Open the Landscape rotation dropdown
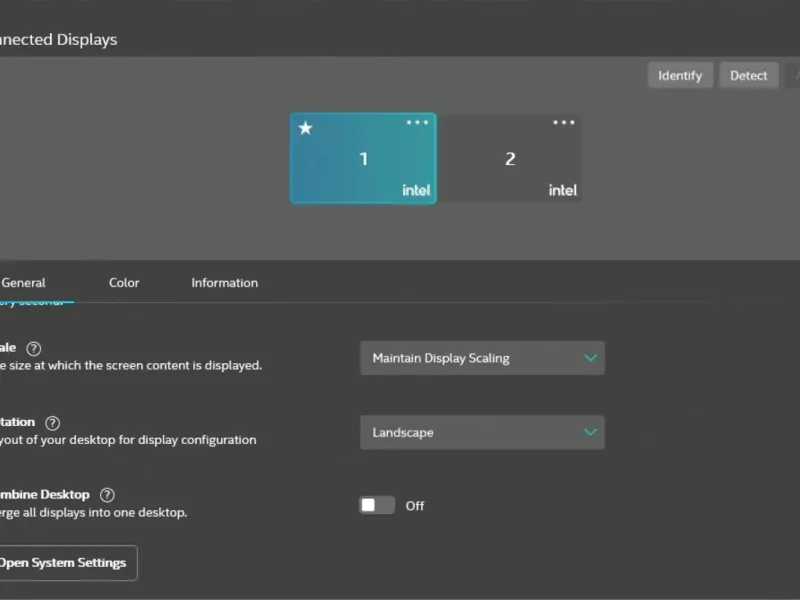 482,433
